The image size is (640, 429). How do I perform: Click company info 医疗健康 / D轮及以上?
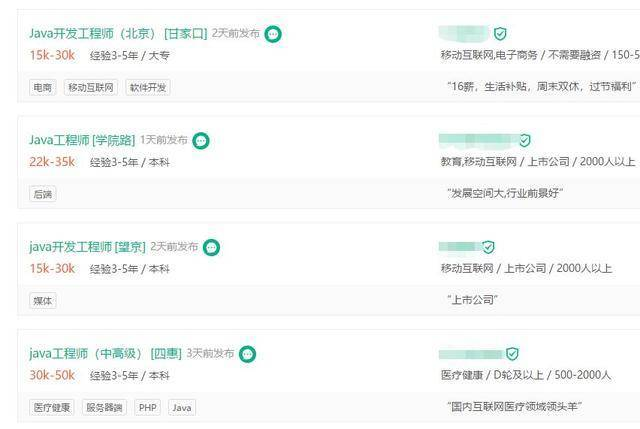[526, 375]
